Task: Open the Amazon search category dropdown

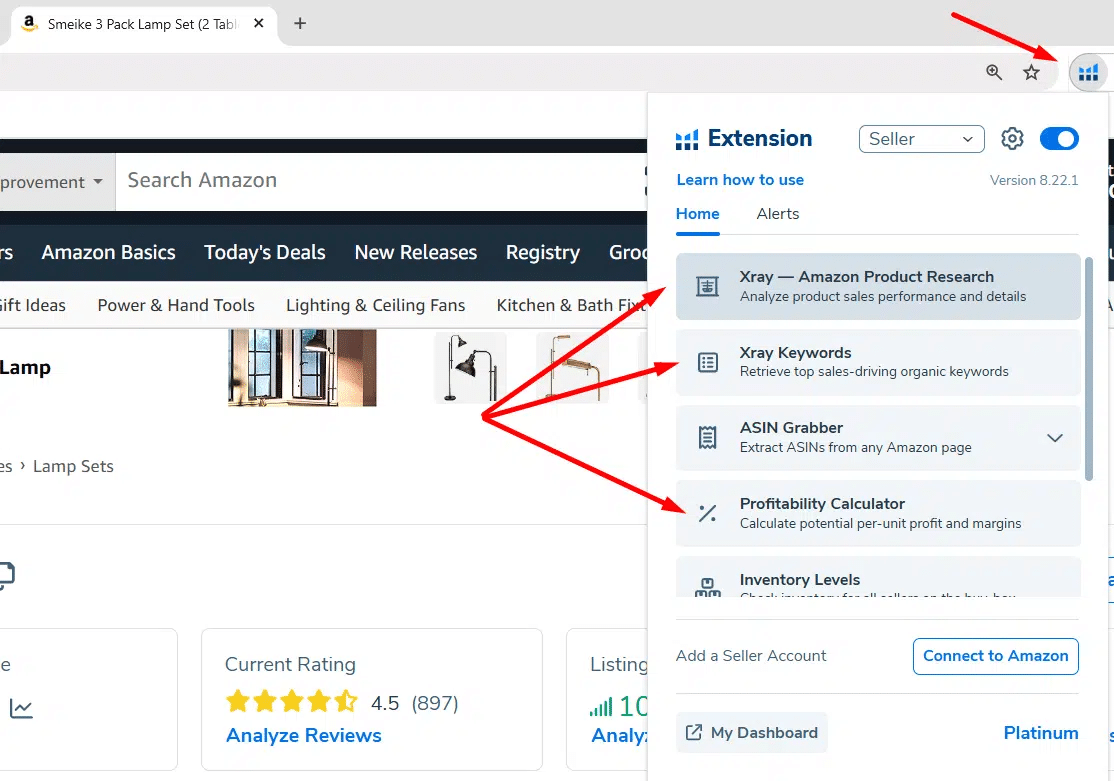Action: (55, 182)
